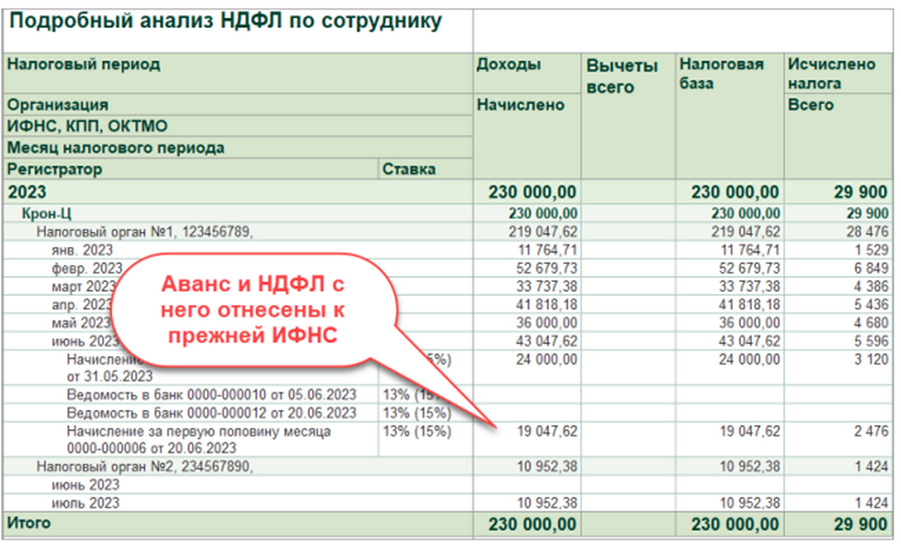Click calculated tax 1 529 for January
Viewport: 901px width, 547px height.
pos(871,251)
